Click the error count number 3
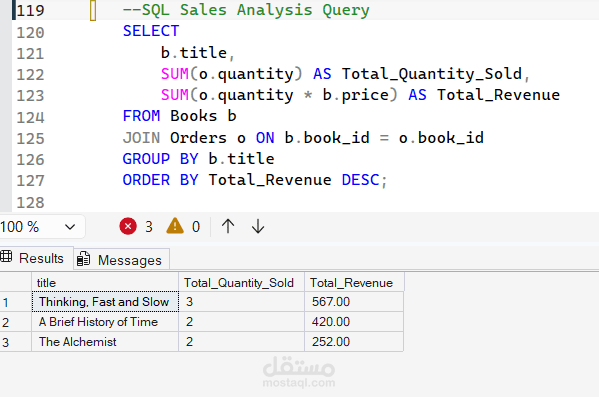Image resolution: width=599 pixels, height=397 pixels. click(x=149, y=227)
